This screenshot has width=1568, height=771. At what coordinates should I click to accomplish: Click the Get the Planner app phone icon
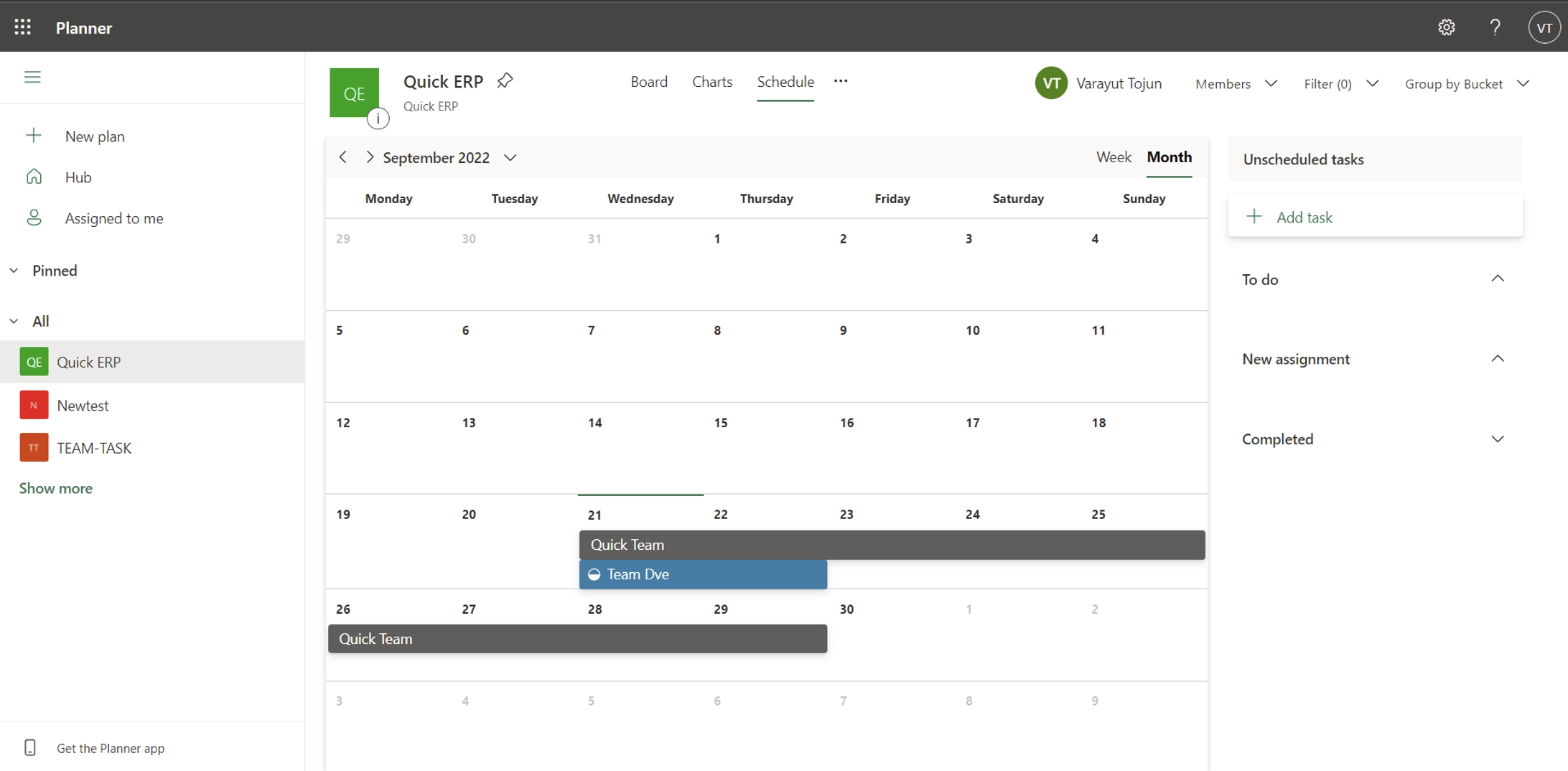pos(30,747)
